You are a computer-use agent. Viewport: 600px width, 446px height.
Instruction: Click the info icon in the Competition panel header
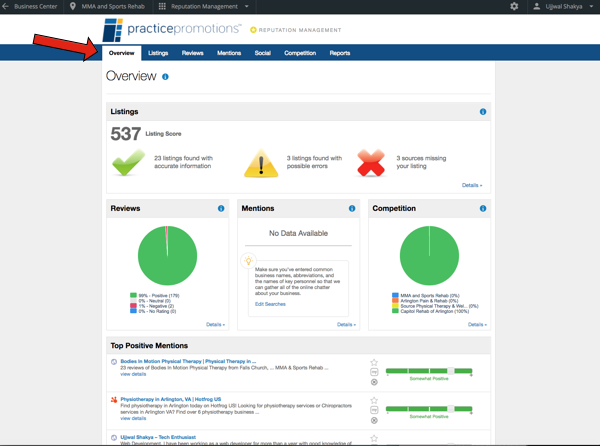click(483, 208)
